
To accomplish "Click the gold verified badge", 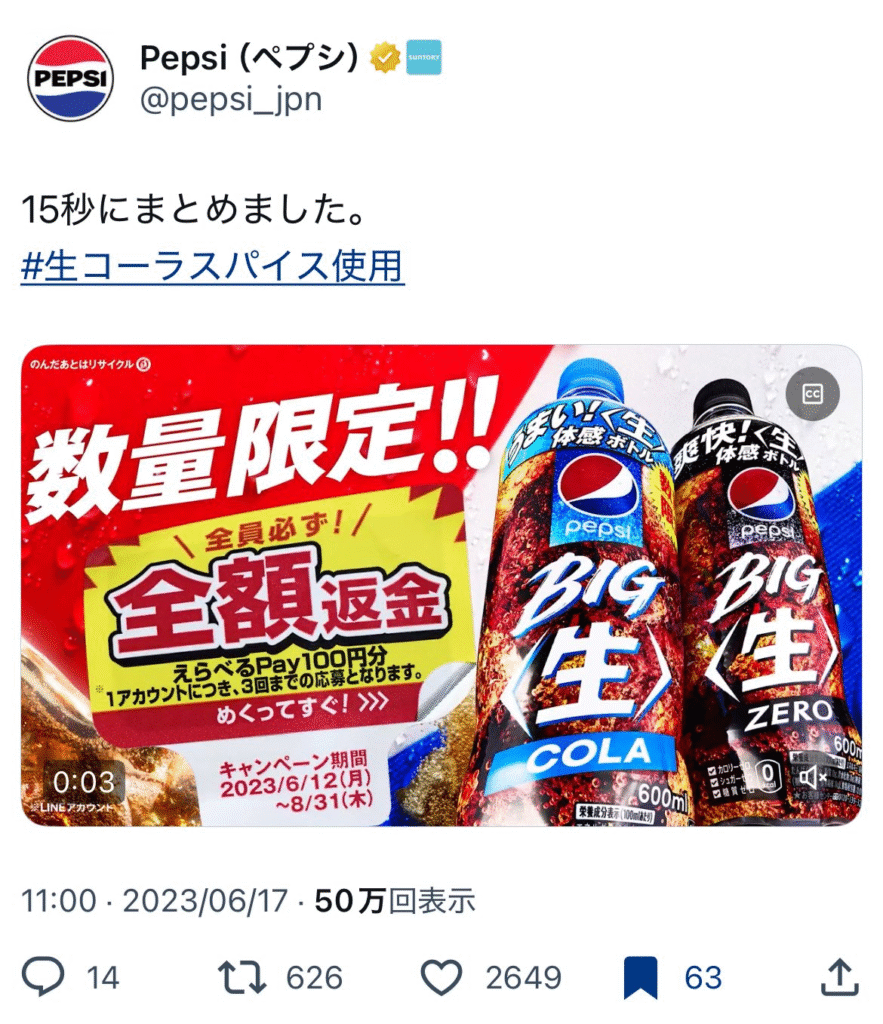I will point(385,57).
